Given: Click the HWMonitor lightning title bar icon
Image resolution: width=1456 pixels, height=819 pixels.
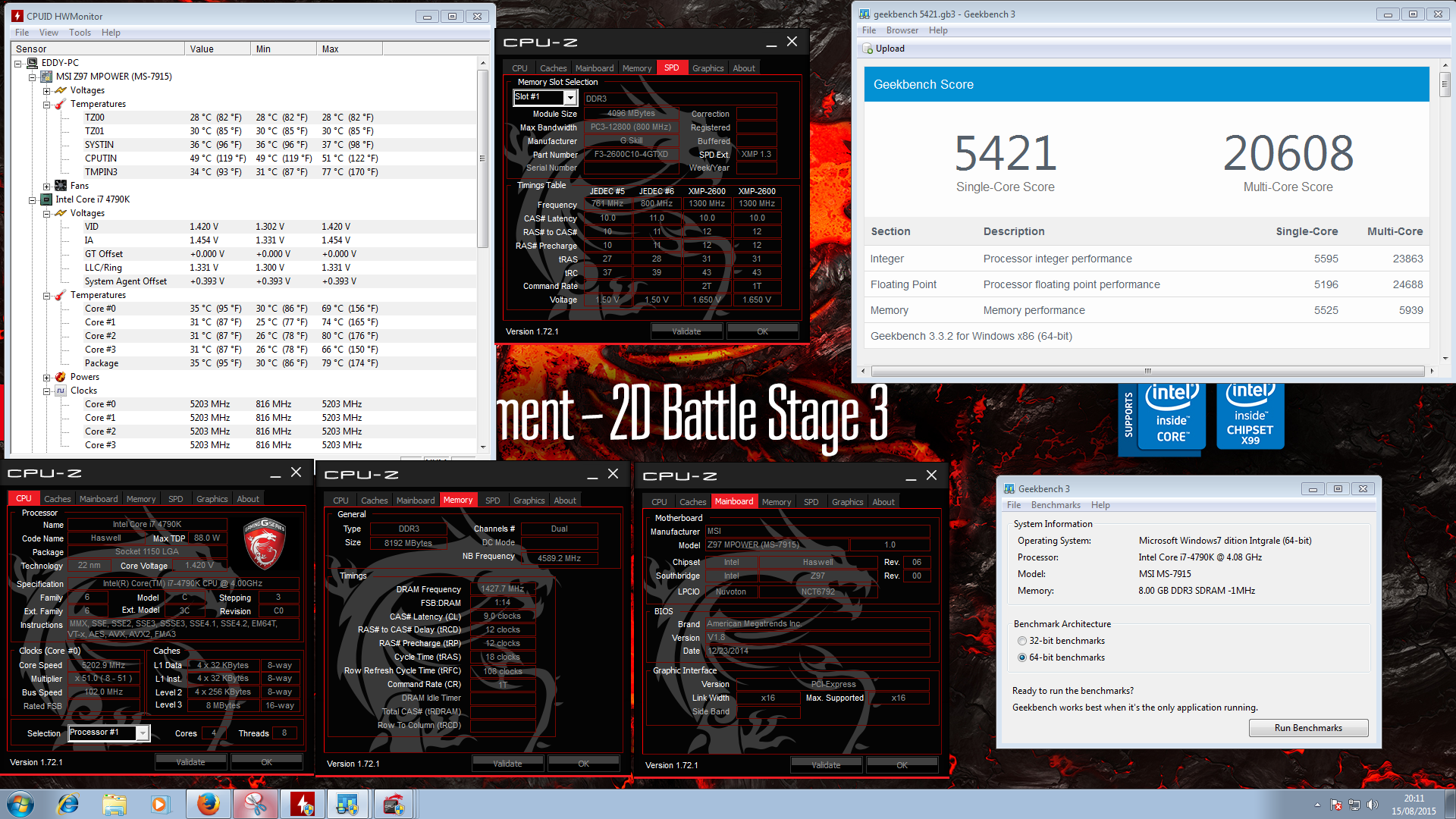Looking at the screenshot, I should click(x=17, y=16).
